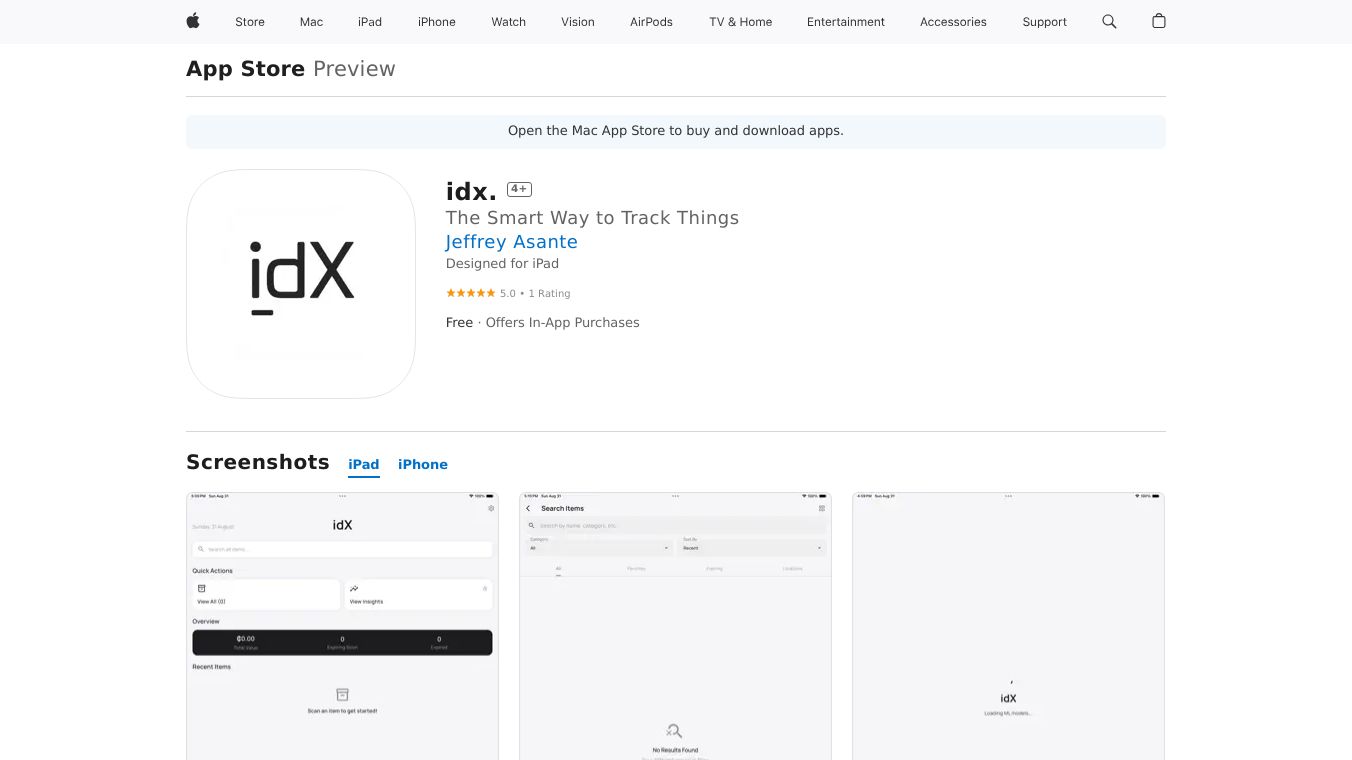Open the Loading ML models screenshot
The height and width of the screenshot is (760, 1352).
(1008, 626)
